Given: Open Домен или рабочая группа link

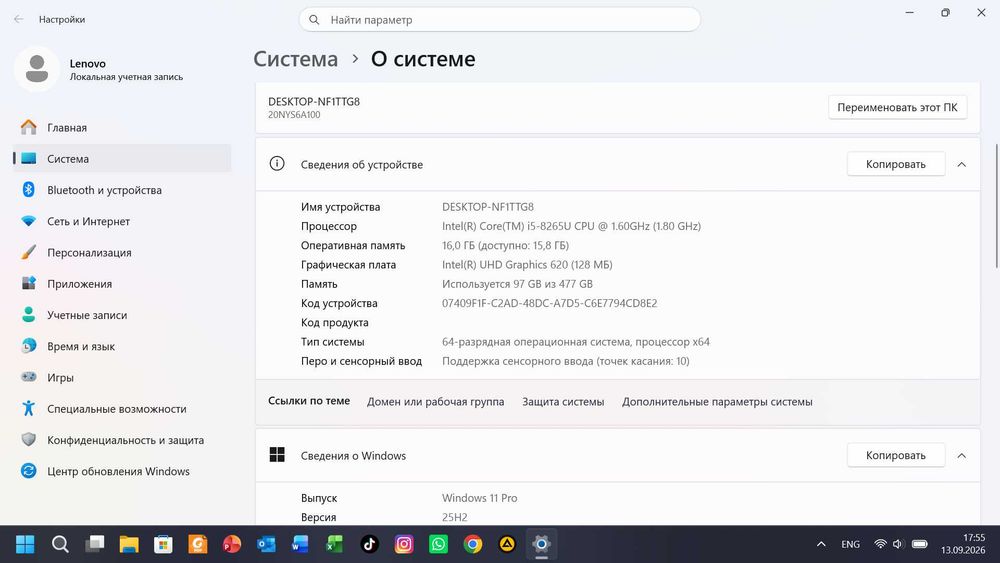Looking at the screenshot, I should pos(435,402).
